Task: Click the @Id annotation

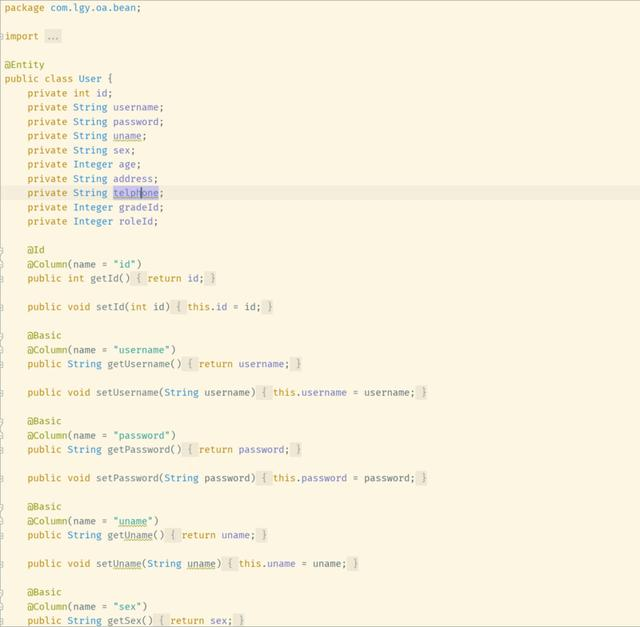Action: [36, 250]
